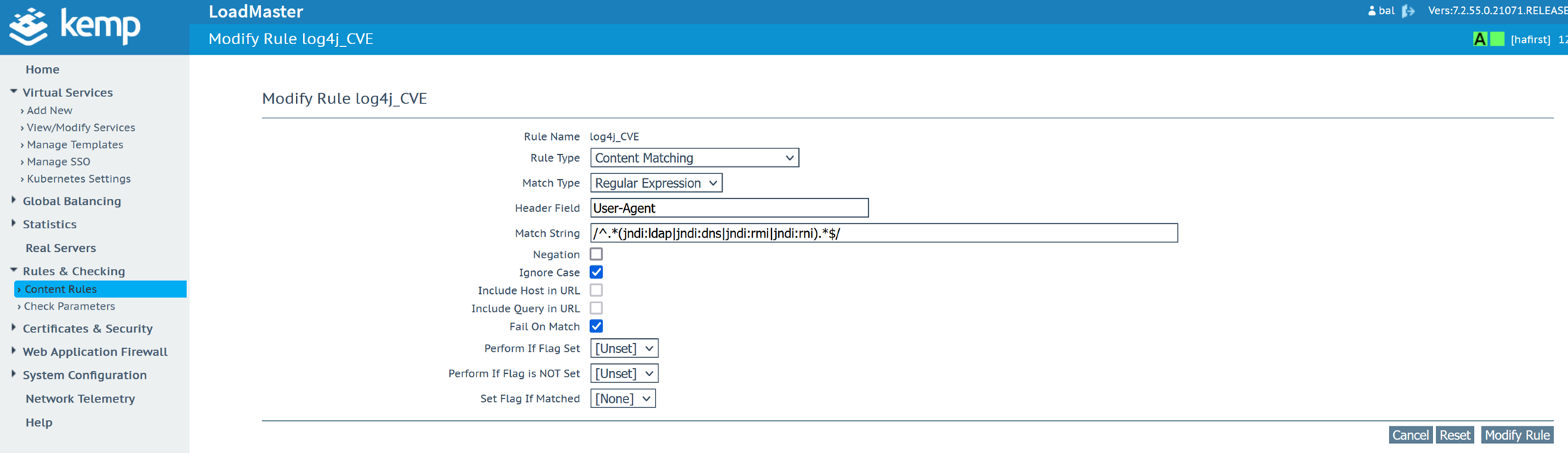Screen dimensions: 1568x453
Task: Expand System Configuration section
Action: pos(84,375)
